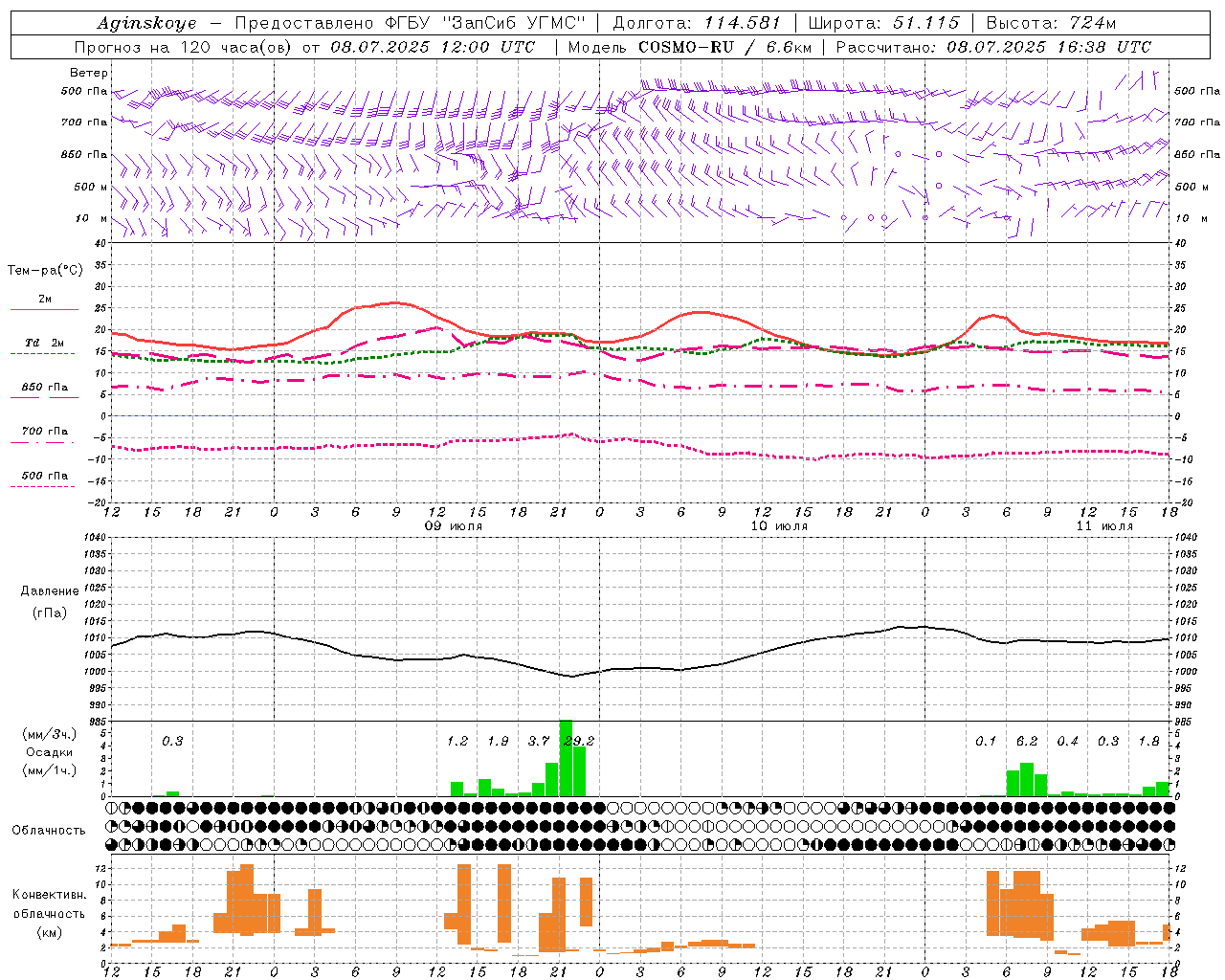Click the 'Давление' pressure panel label
Viewport: 1225px width, 980px height.
50,591
